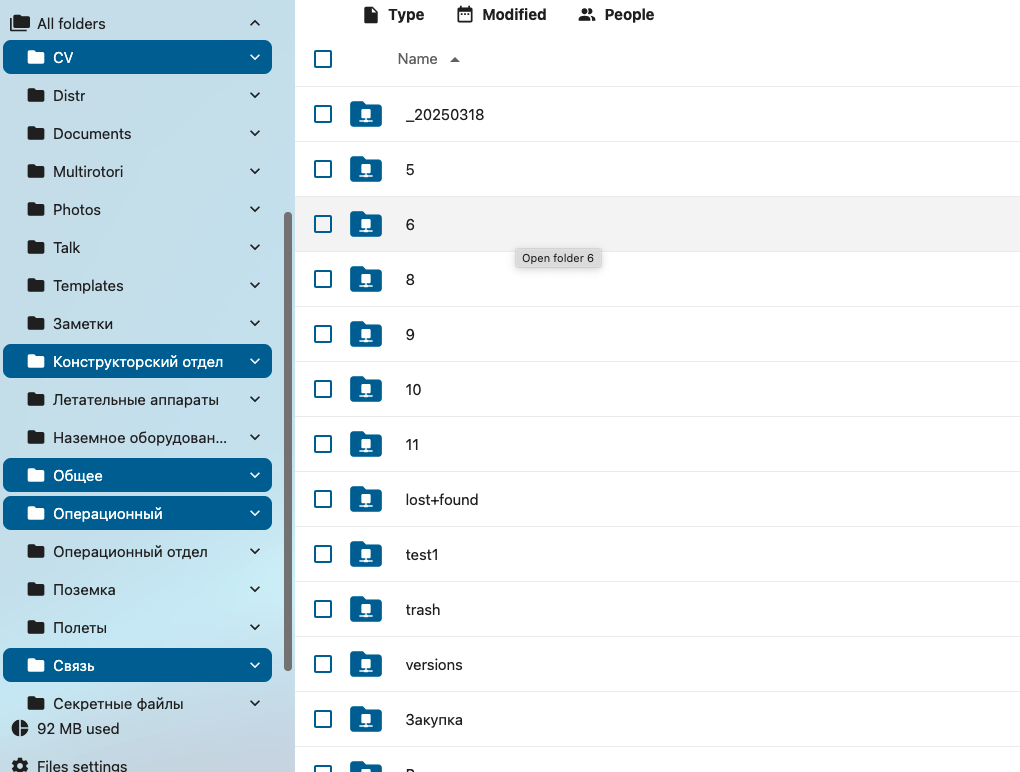Open the Modified filter menu
This screenshot has width=1020, height=772.
point(501,14)
